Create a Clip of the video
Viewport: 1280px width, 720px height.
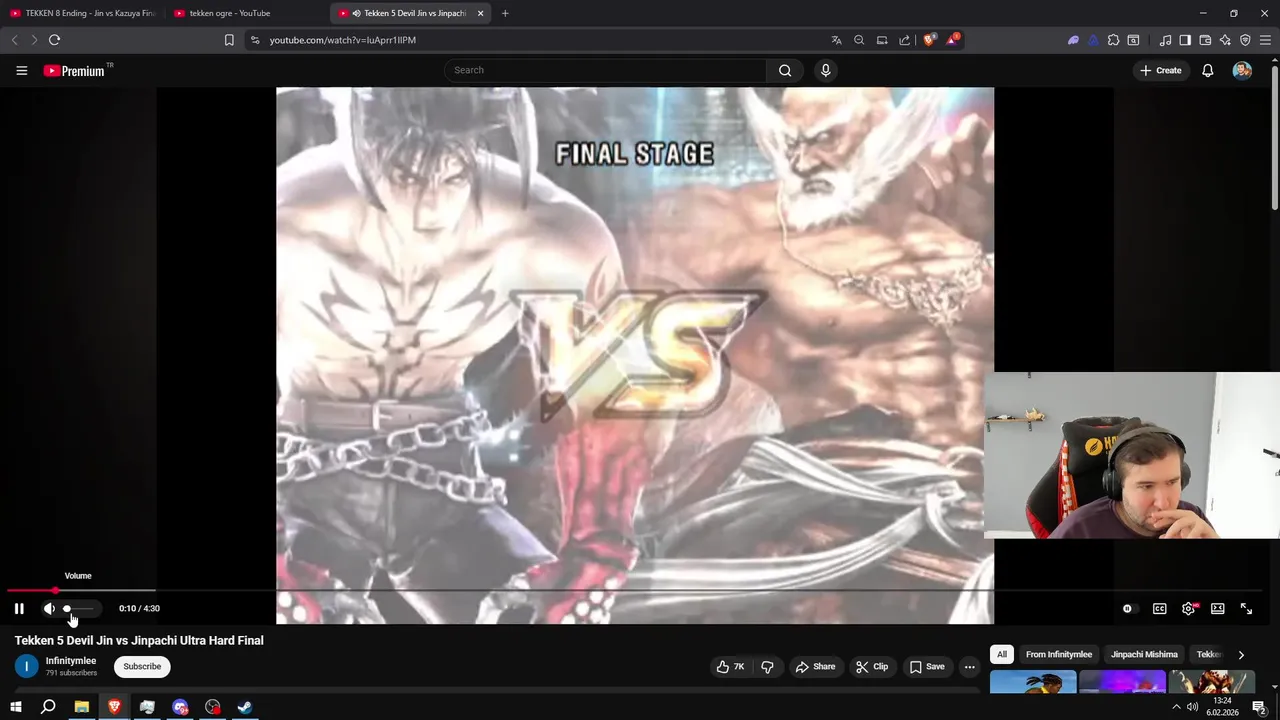click(872, 667)
